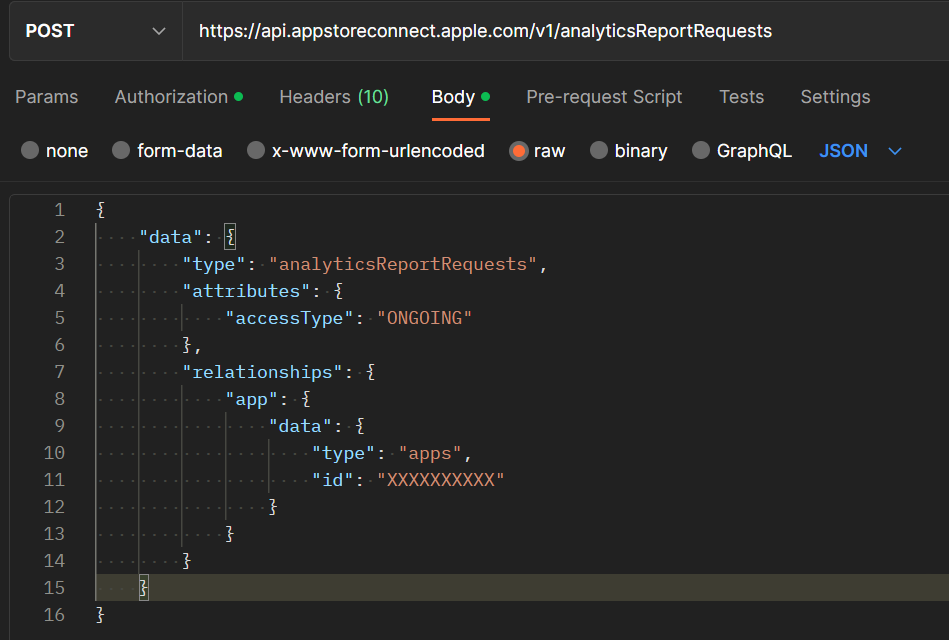Open the Pre-request Script tab
The width and height of the screenshot is (949, 640).
[604, 97]
